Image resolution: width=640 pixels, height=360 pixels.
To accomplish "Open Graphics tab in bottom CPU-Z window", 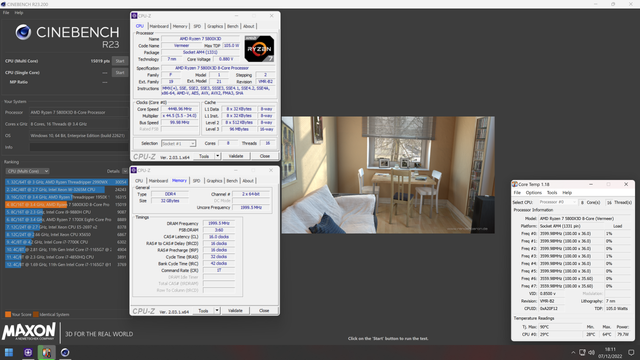I will tap(214, 181).
